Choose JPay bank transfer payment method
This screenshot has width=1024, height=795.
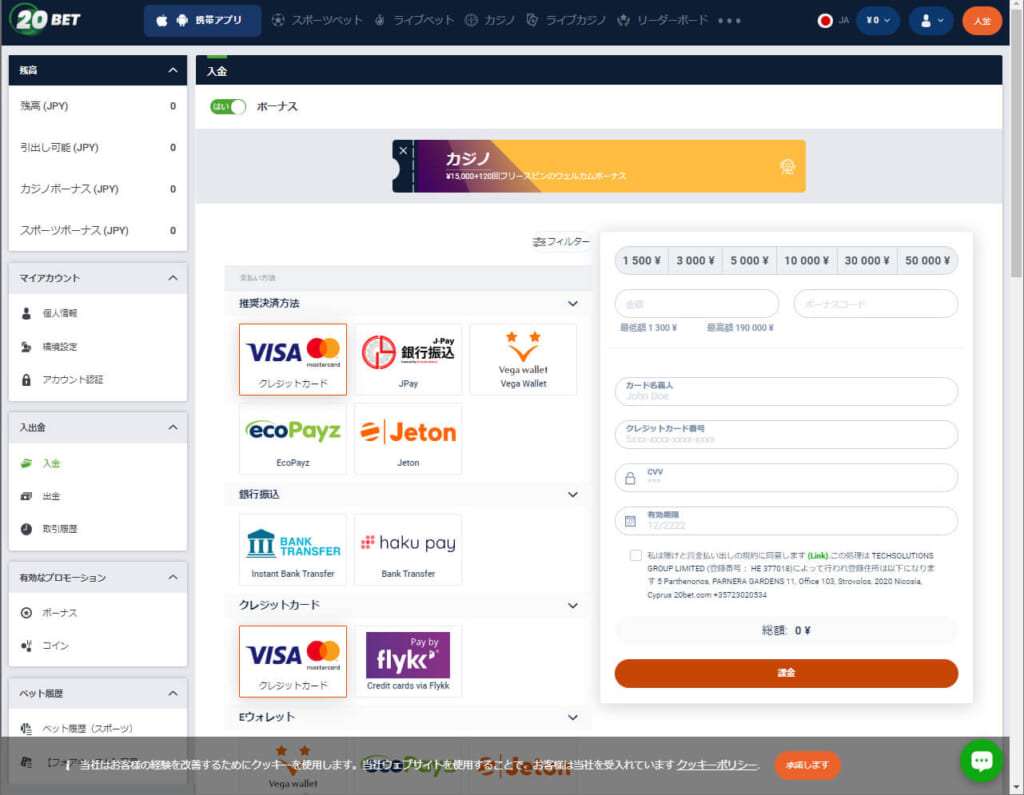pyautogui.click(x=408, y=359)
